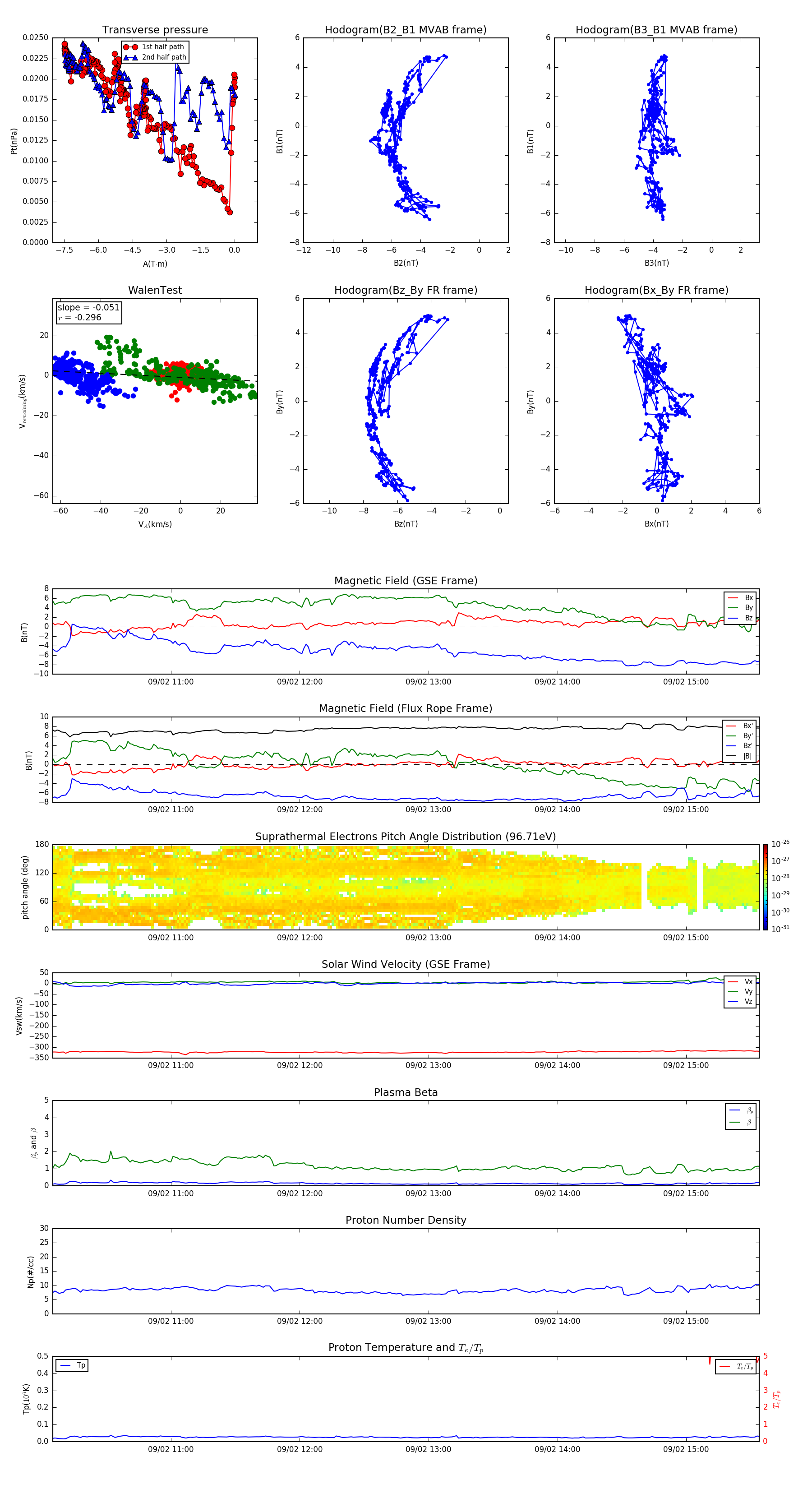Click "09/02 13:00" tick under GSE magnetic field plot
812x1489 pixels.
click(428, 681)
